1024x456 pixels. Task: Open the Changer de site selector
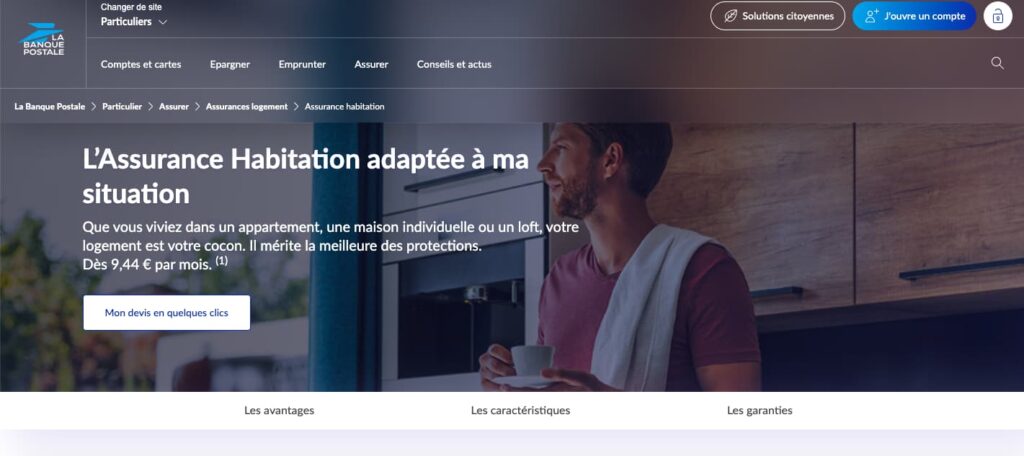(134, 15)
